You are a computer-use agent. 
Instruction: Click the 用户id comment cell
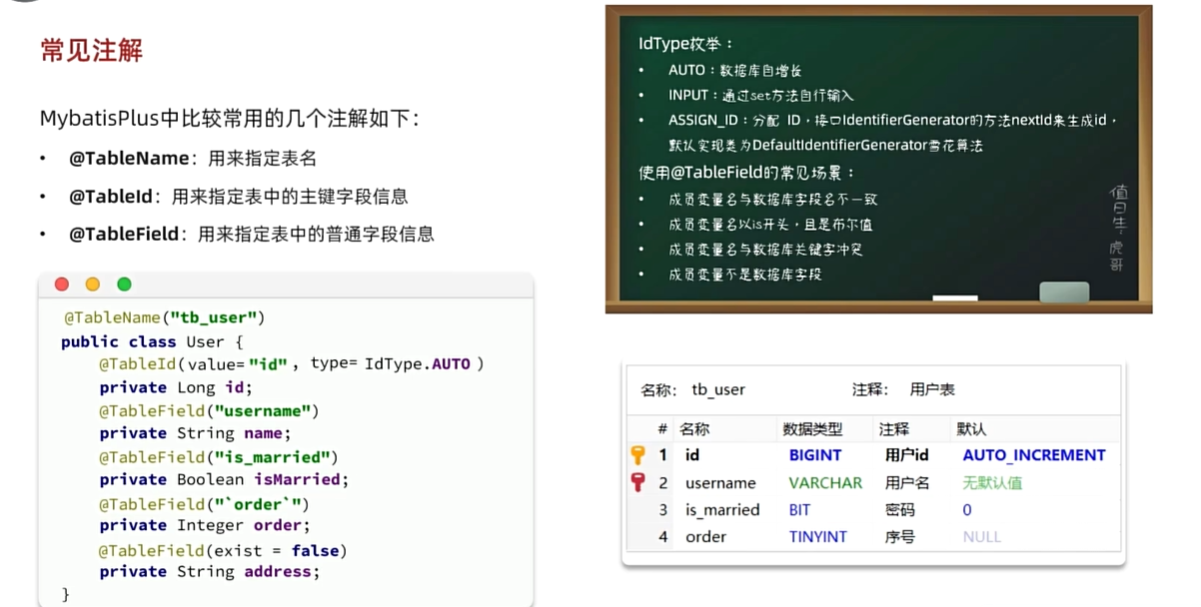907,455
